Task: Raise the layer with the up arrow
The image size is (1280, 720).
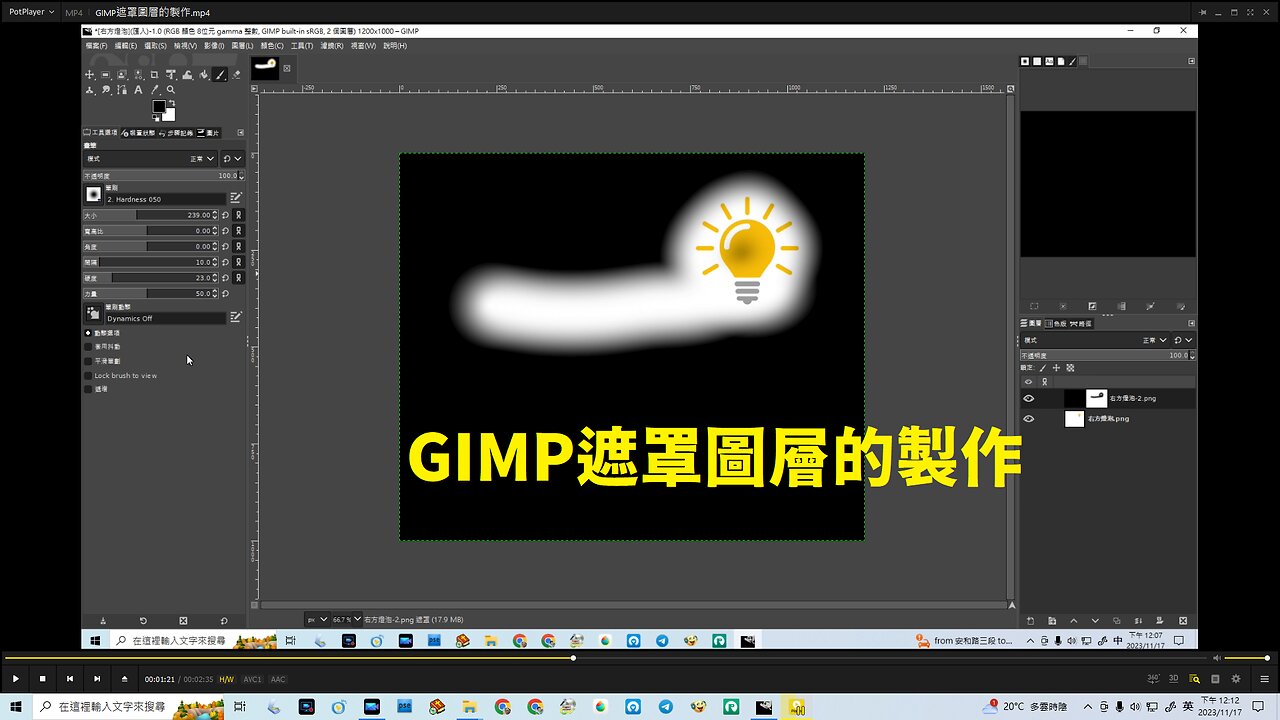Action: 1074,620
